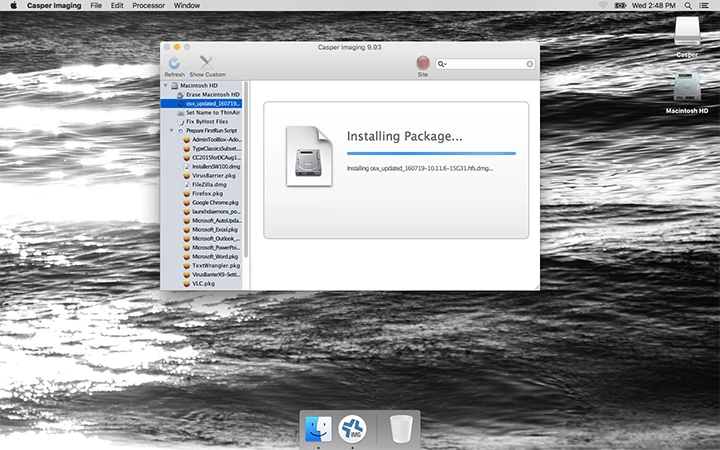Click the disk image document icon in install panel
Screen dimensions: 720x450
309,156
